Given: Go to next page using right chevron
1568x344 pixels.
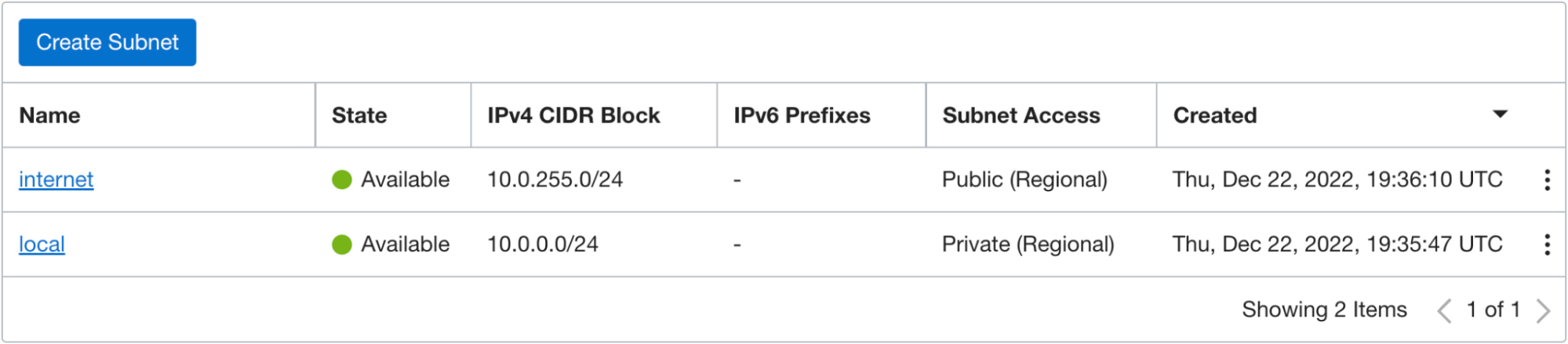Looking at the screenshot, I should [1543, 310].
